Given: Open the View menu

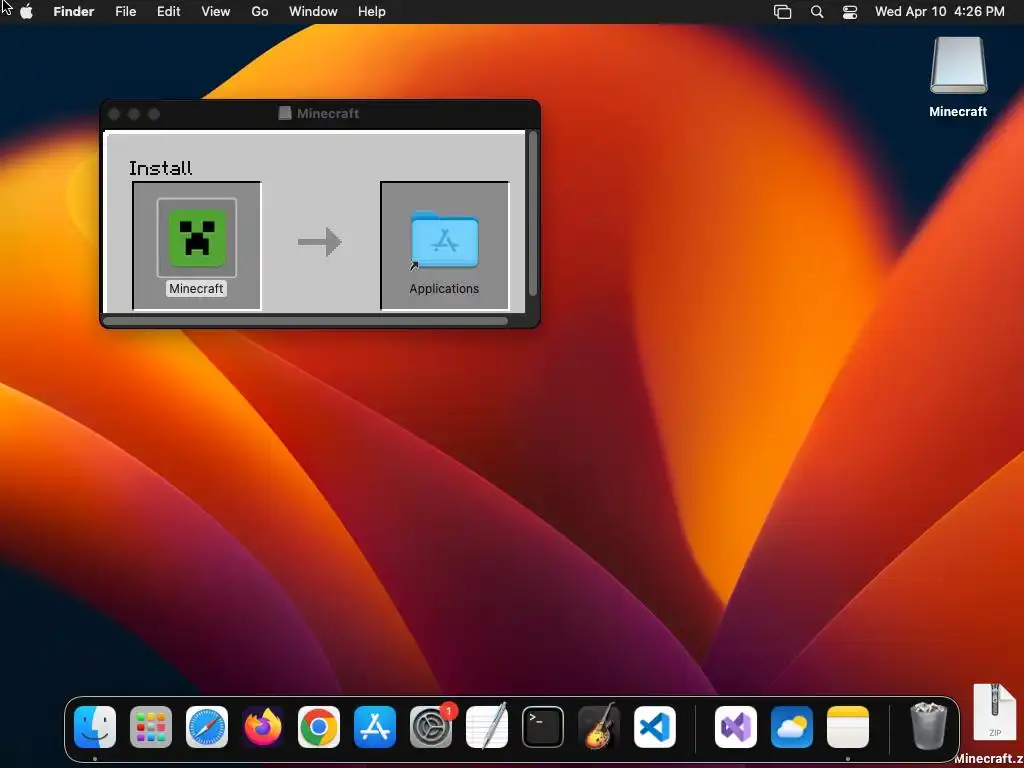Looking at the screenshot, I should (x=216, y=12).
